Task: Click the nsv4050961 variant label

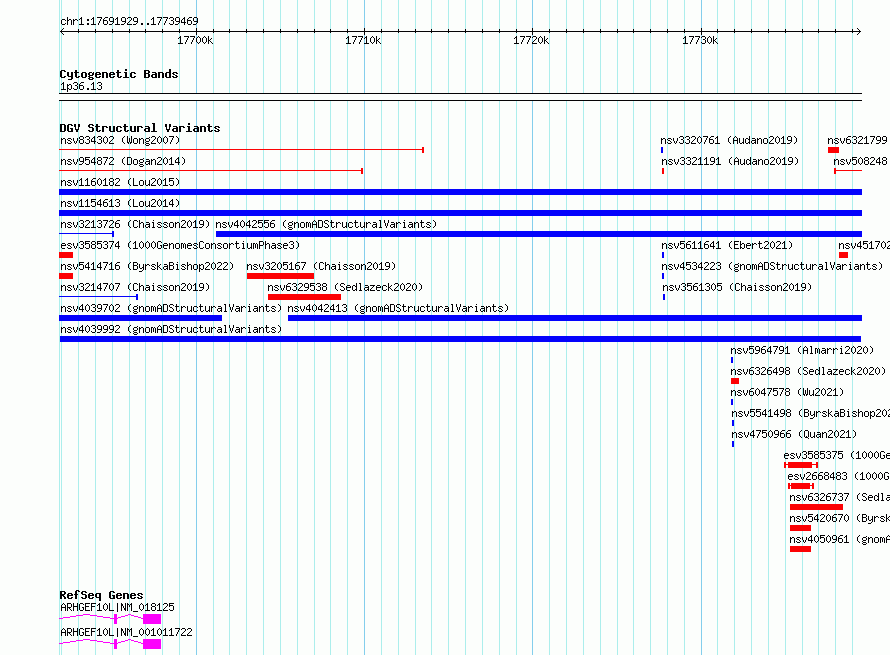Action: [839, 539]
